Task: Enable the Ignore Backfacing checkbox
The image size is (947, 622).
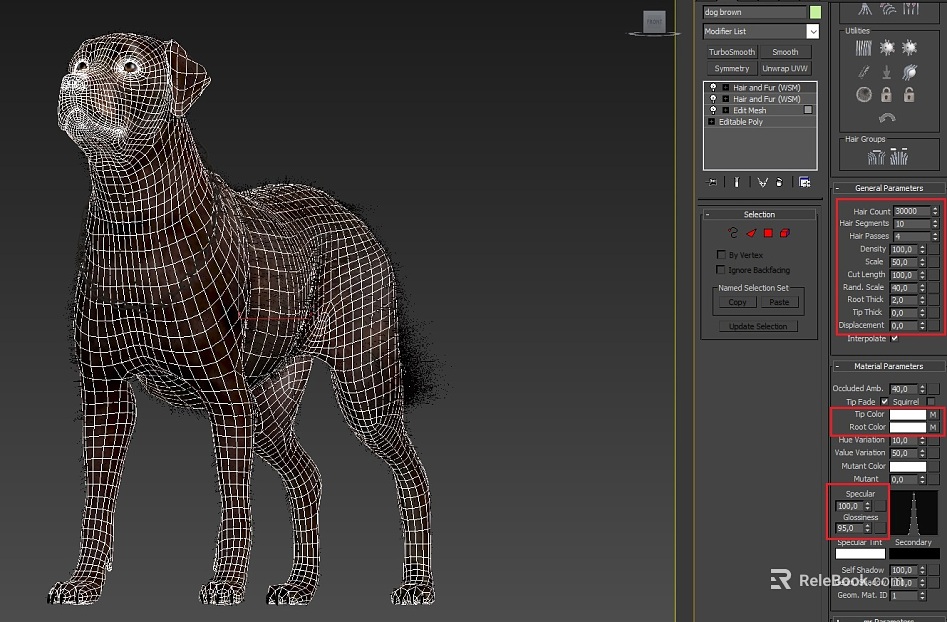Action: 721,270
